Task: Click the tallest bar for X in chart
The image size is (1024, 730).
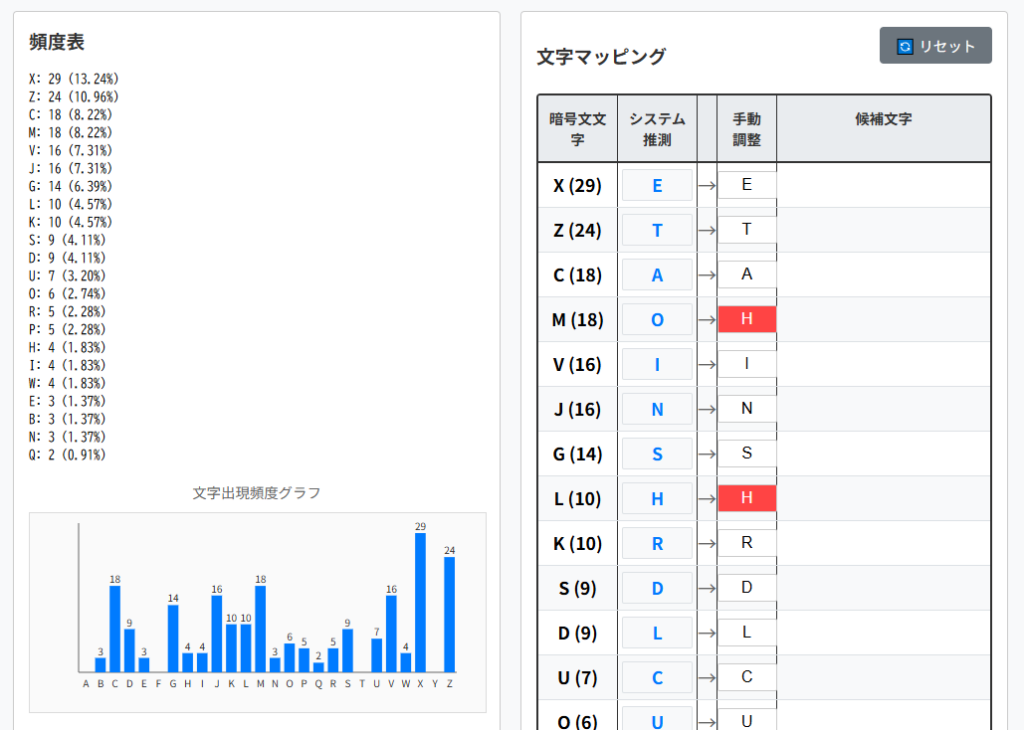Action: pyautogui.click(x=420, y=602)
